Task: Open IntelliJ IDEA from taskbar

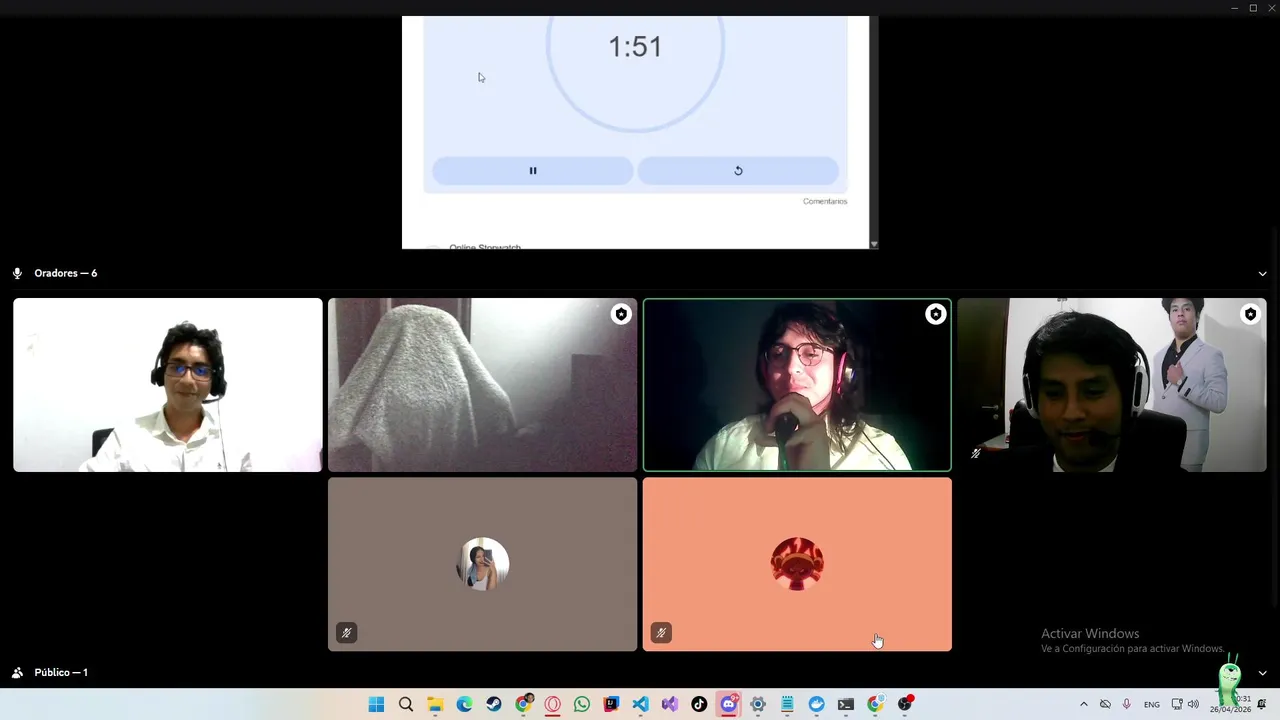Action: (611, 704)
